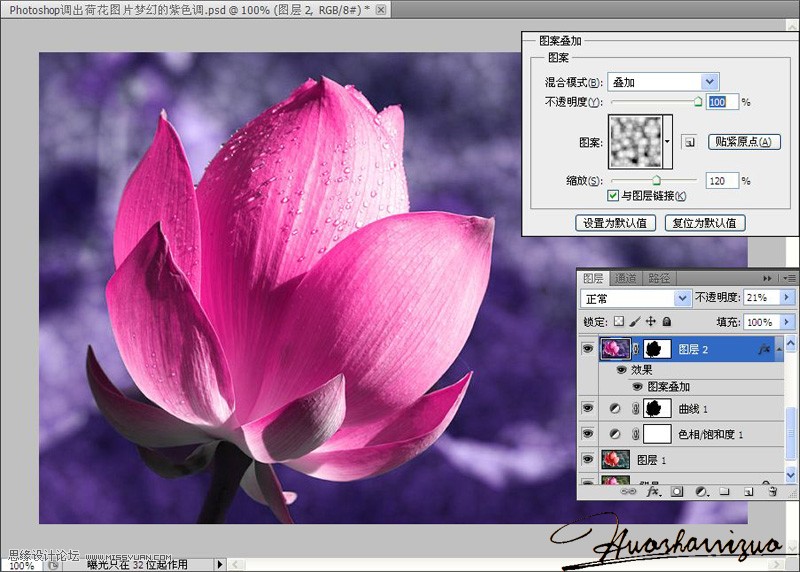This screenshot has height=572, width=800.
Task: Click the 缩放 value field 120
Action: click(x=722, y=181)
